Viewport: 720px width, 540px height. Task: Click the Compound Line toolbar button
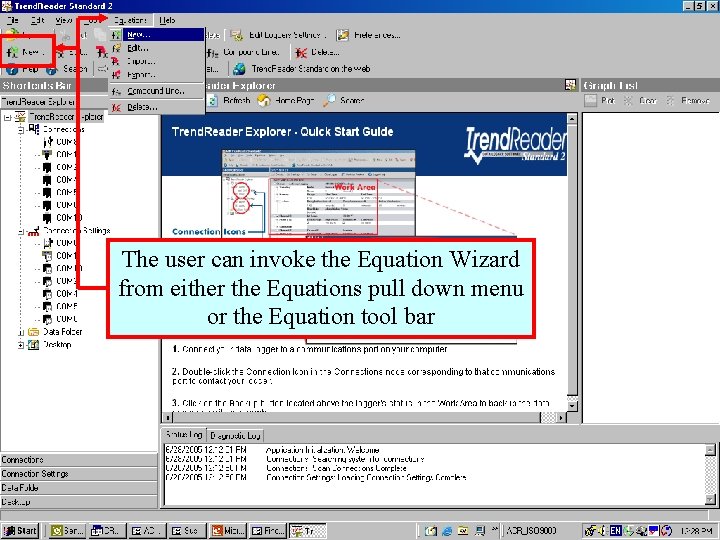click(x=242, y=52)
